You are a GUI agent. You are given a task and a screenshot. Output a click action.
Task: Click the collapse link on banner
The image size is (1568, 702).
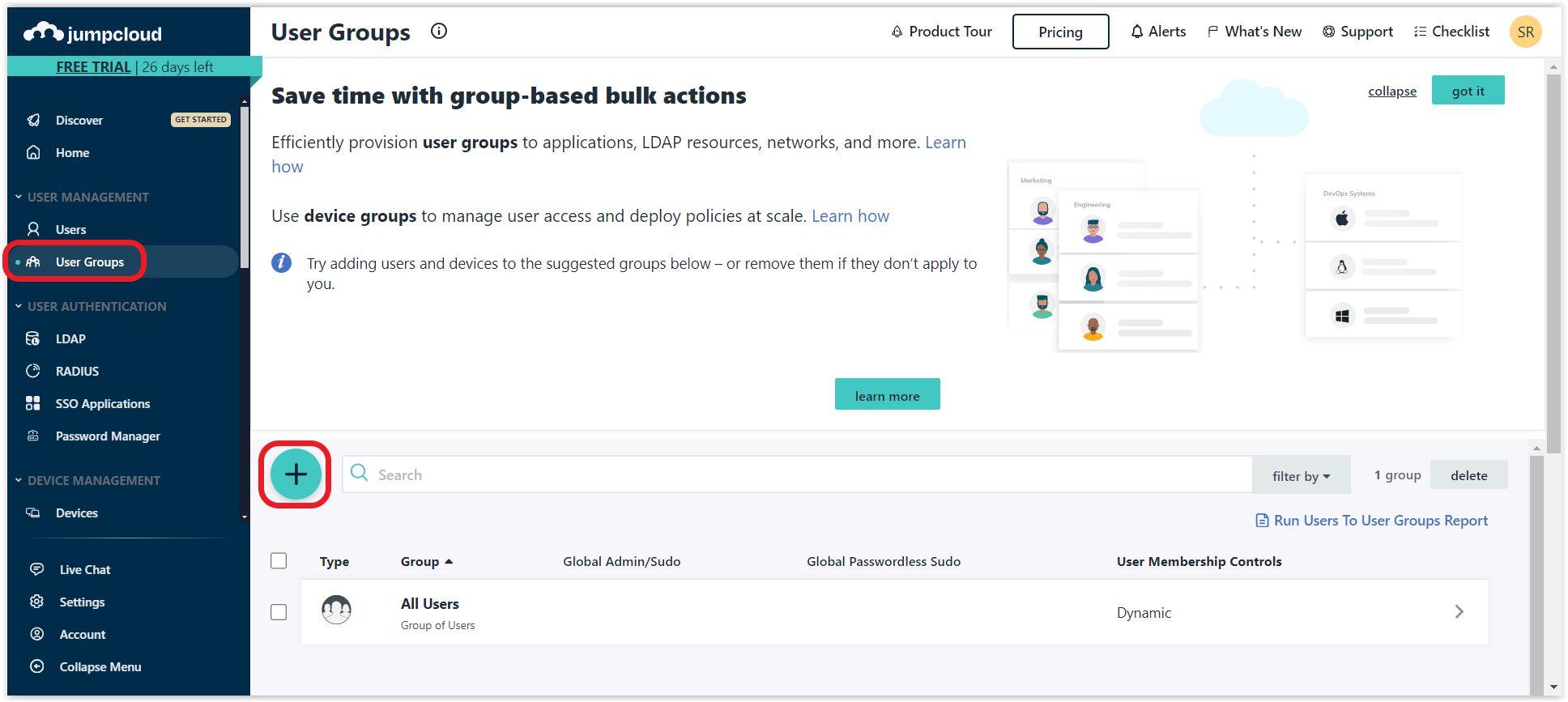1392,91
